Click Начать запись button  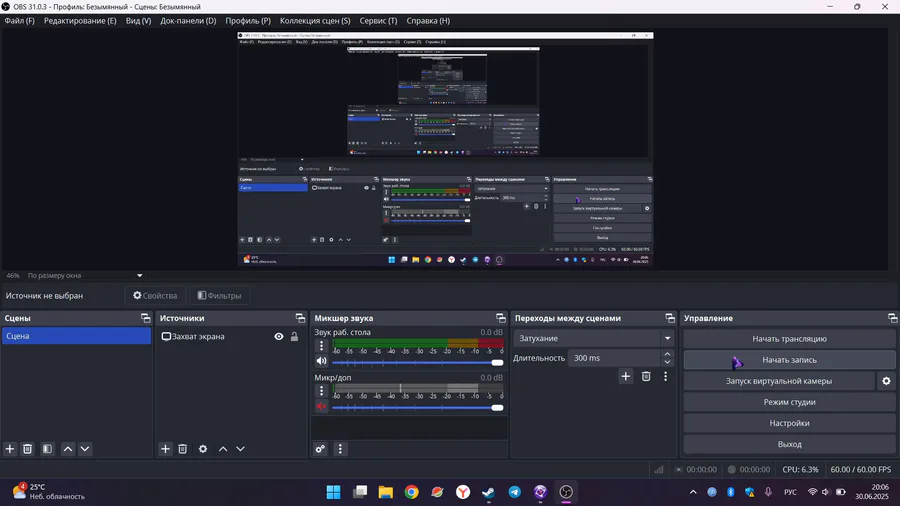tap(789, 360)
